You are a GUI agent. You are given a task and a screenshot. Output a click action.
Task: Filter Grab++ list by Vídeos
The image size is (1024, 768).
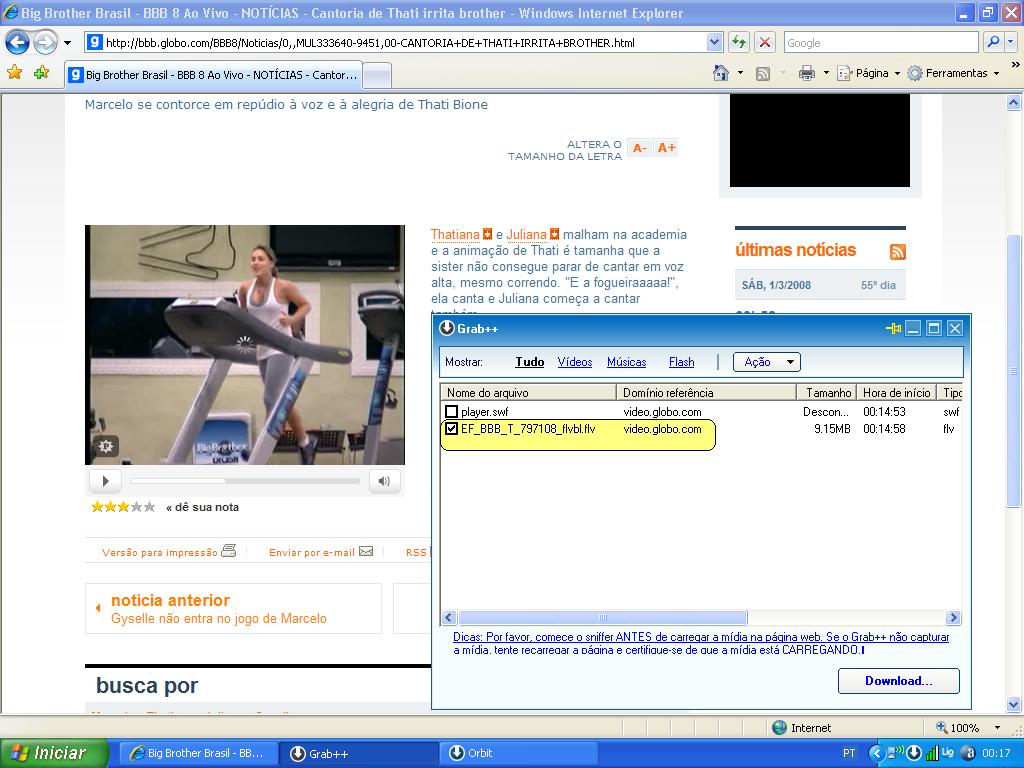[x=575, y=362]
